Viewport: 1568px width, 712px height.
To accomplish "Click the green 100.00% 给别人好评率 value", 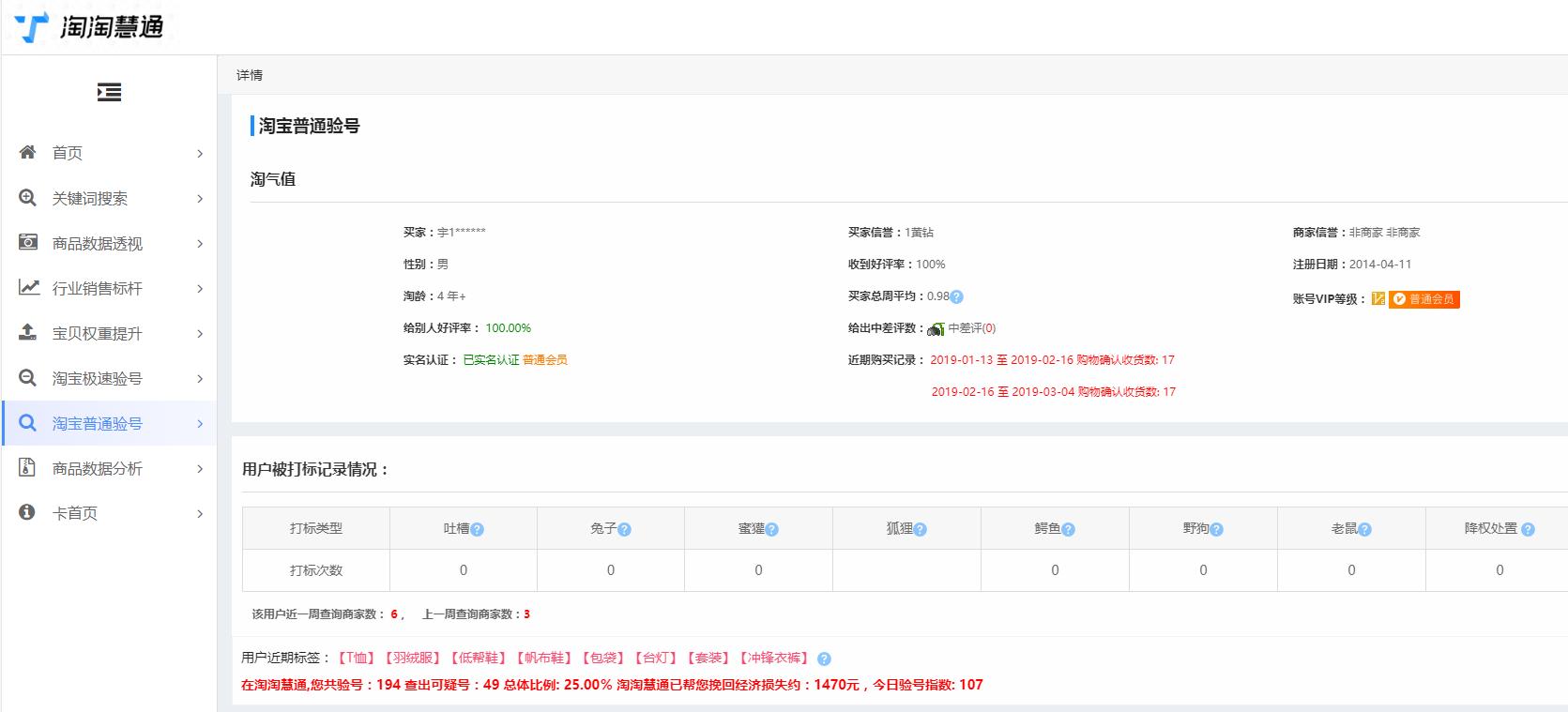I will click(509, 328).
